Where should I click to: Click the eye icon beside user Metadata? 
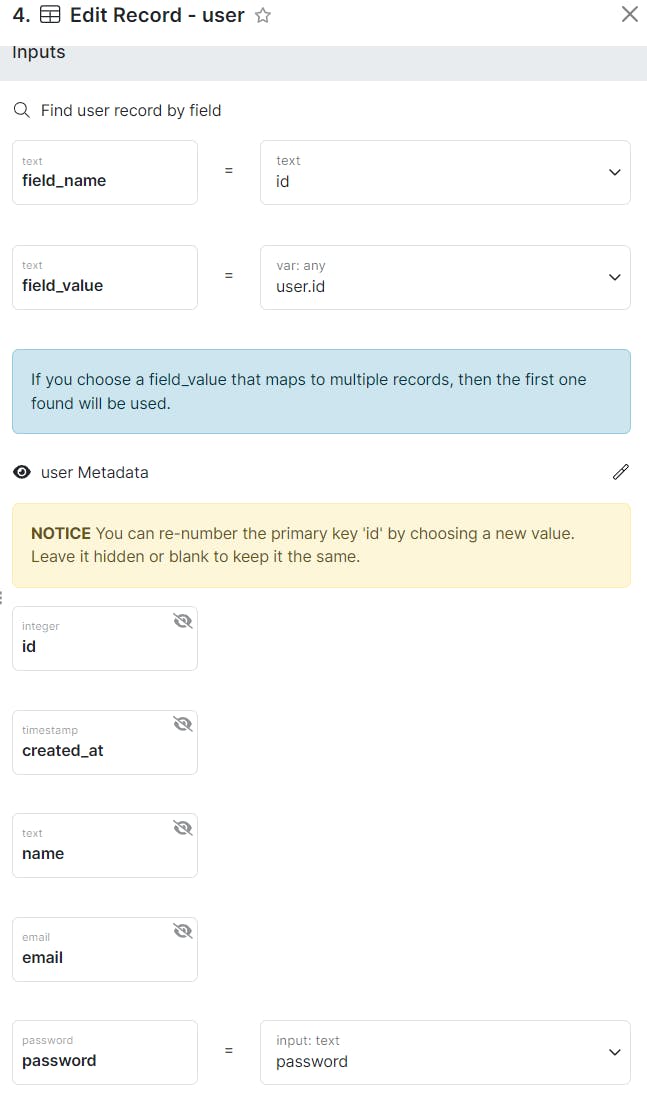[x=22, y=472]
